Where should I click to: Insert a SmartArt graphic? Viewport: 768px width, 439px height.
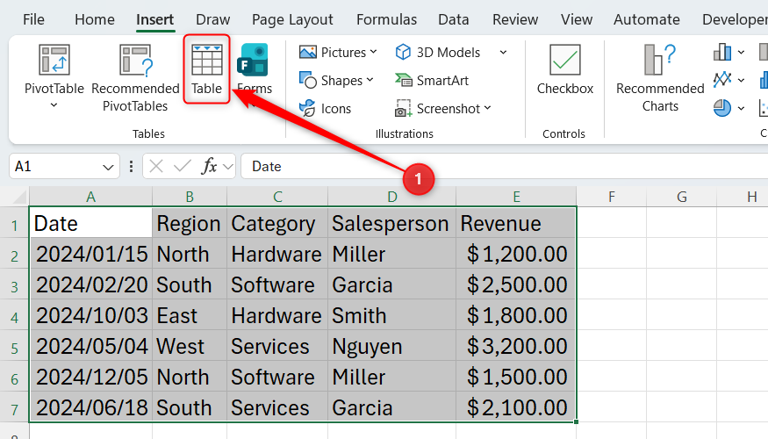click(x=432, y=80)
